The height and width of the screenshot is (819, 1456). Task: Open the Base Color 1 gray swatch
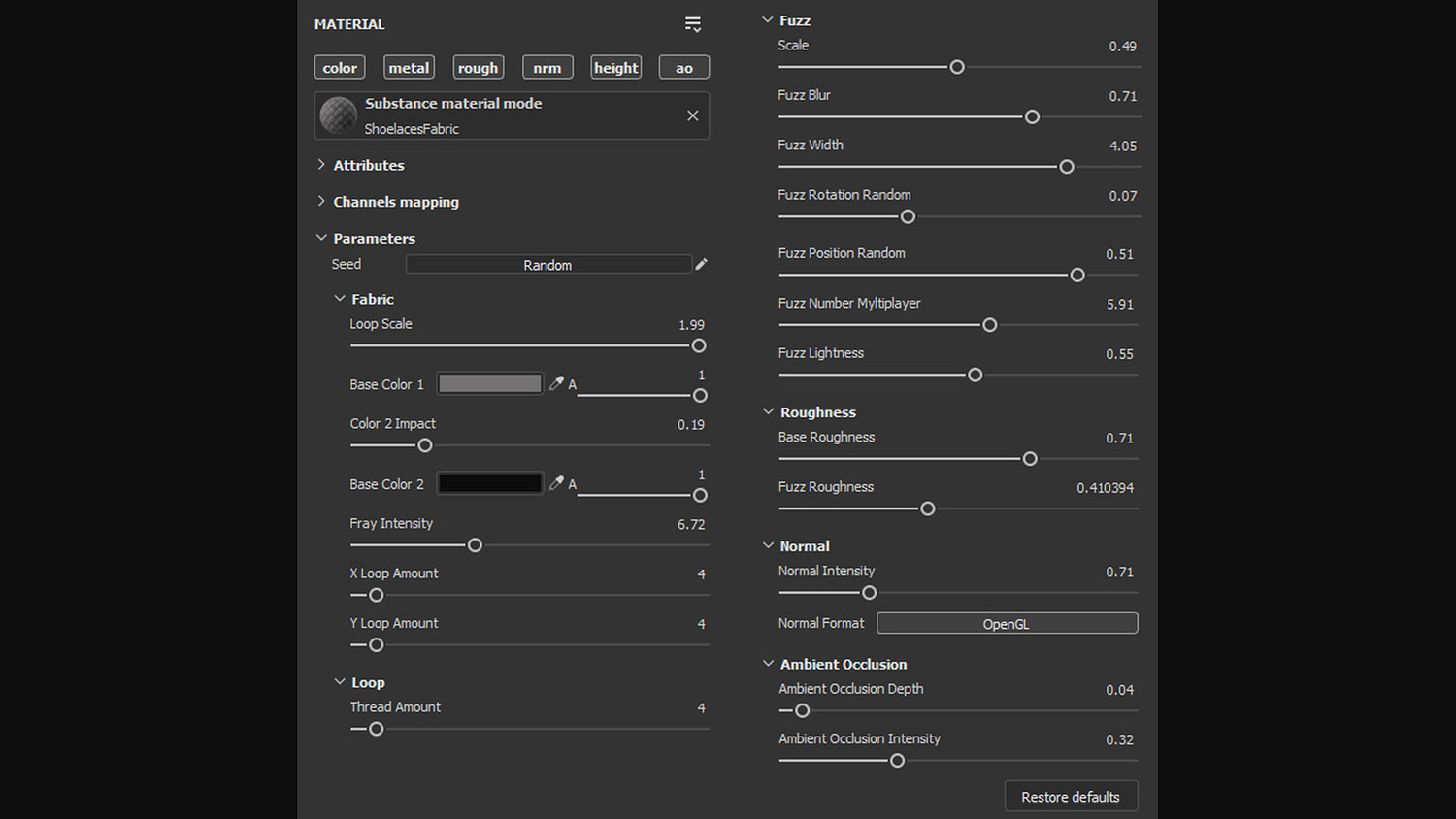[490, 384]
